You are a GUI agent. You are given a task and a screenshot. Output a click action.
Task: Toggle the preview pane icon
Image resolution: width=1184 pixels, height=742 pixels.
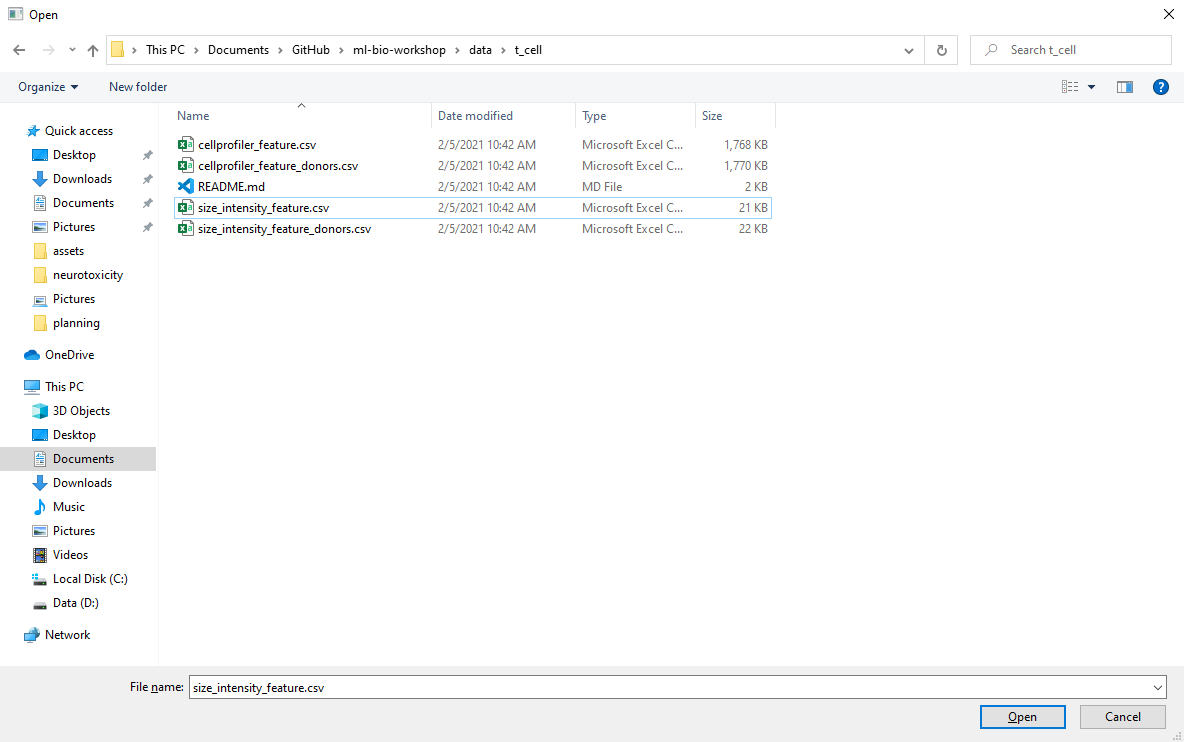tap(1125, 87)
